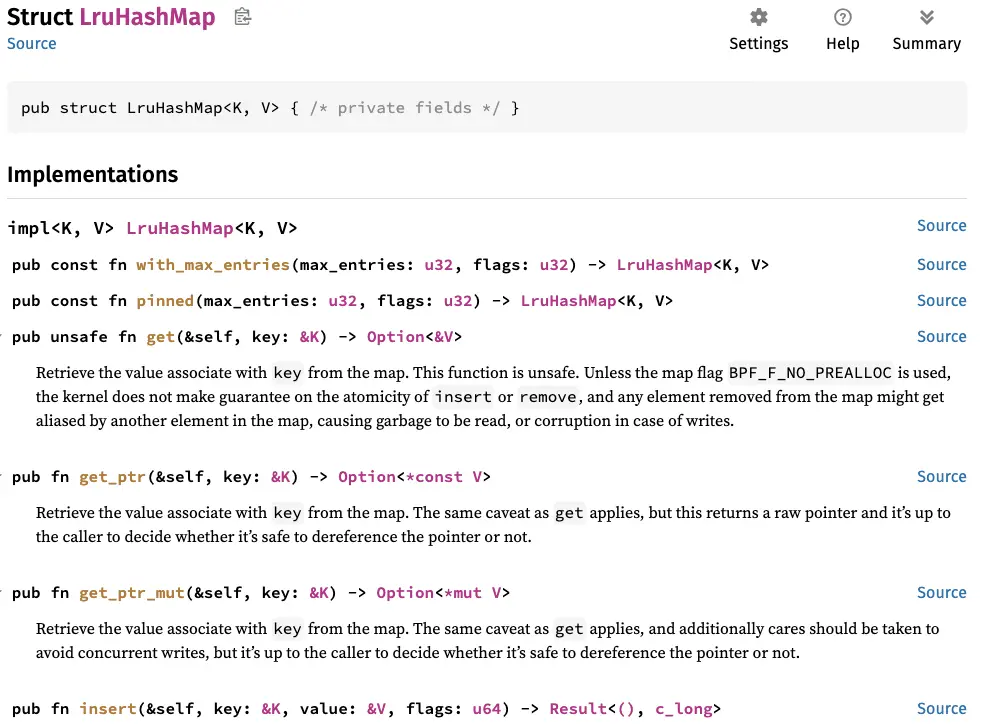View Source for pinned function
The height and width of the screenshot is (724, 981).
point(941,300)
